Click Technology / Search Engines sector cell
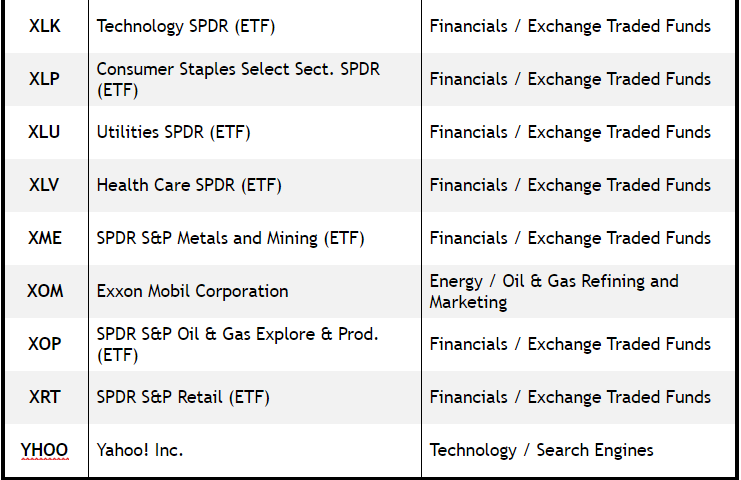 click(578, 450)
